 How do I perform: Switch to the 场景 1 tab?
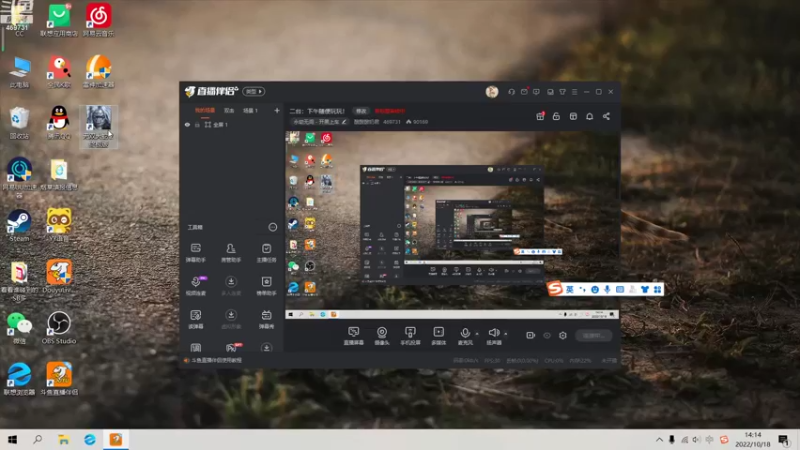250,111
